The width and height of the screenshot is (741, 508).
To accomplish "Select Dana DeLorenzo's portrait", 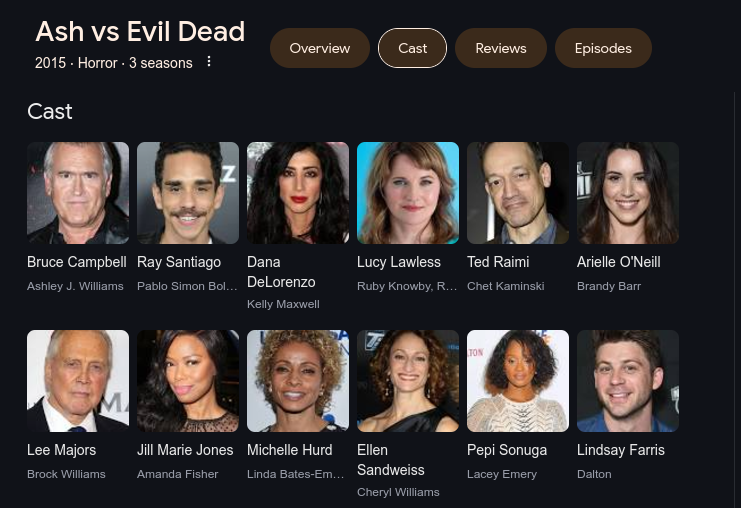I will pyautogui.click(x=298, y=193).
